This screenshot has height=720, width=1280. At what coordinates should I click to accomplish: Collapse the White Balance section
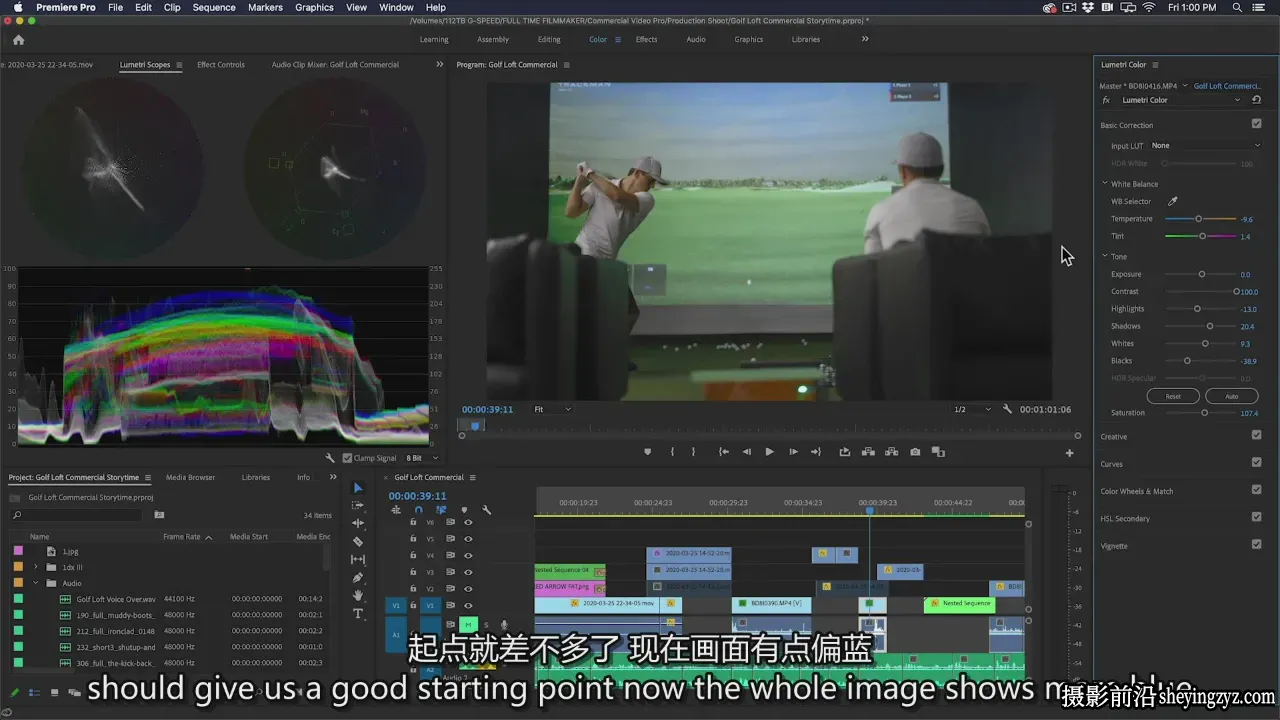coord(1105,184)
